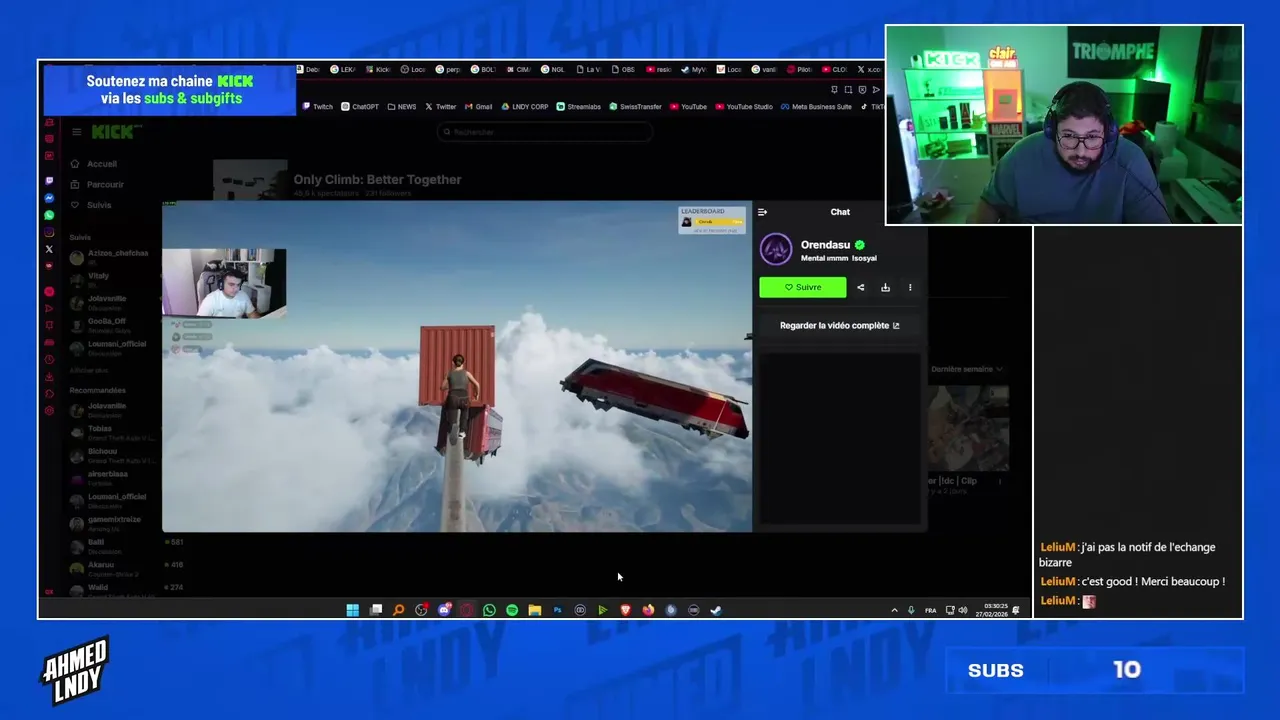Open Discord from taskbar
The width and height of the screenshot is (1280, 720).
pos(444,610)
